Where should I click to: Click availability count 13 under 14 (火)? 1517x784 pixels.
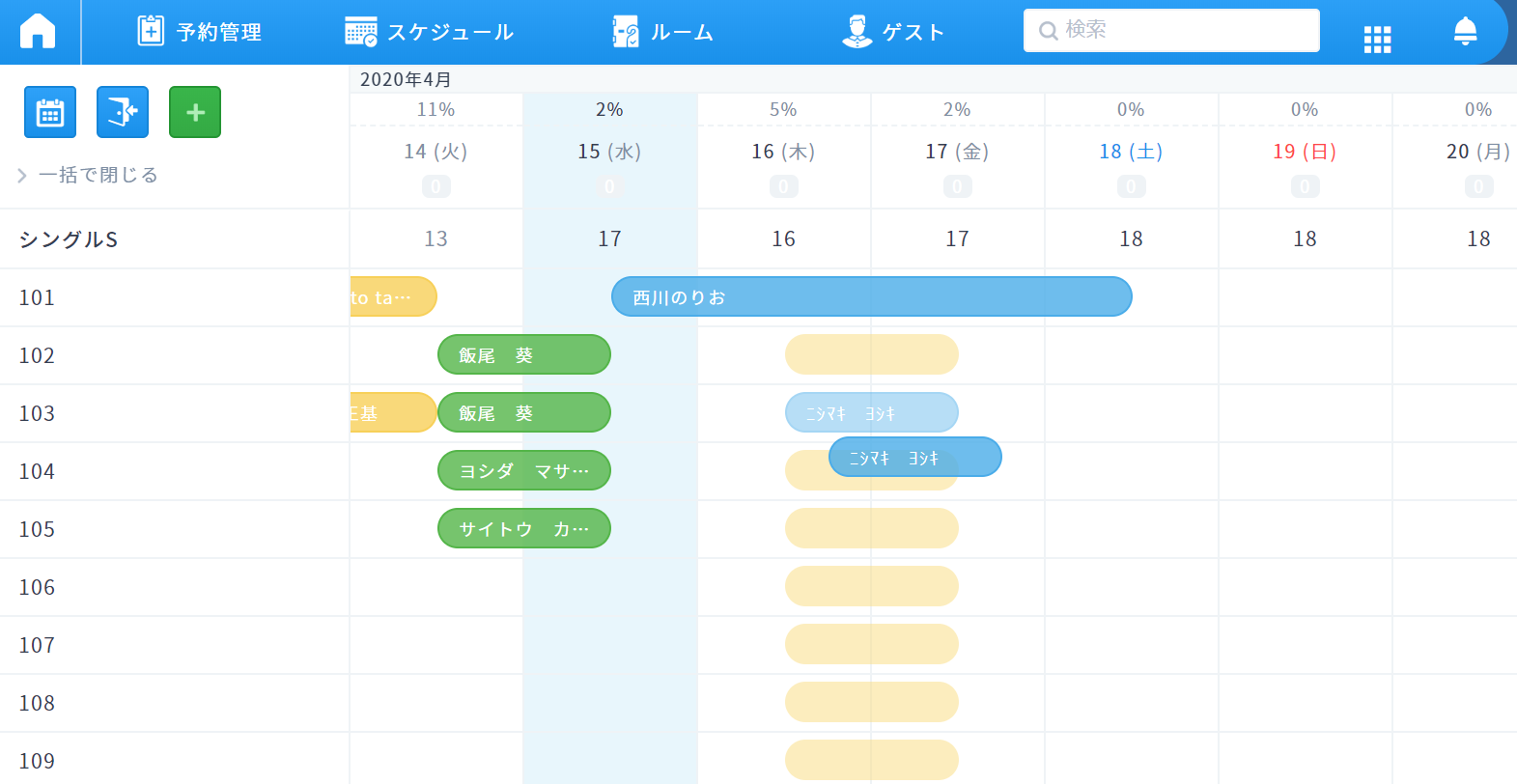click(x=435, y=238)
